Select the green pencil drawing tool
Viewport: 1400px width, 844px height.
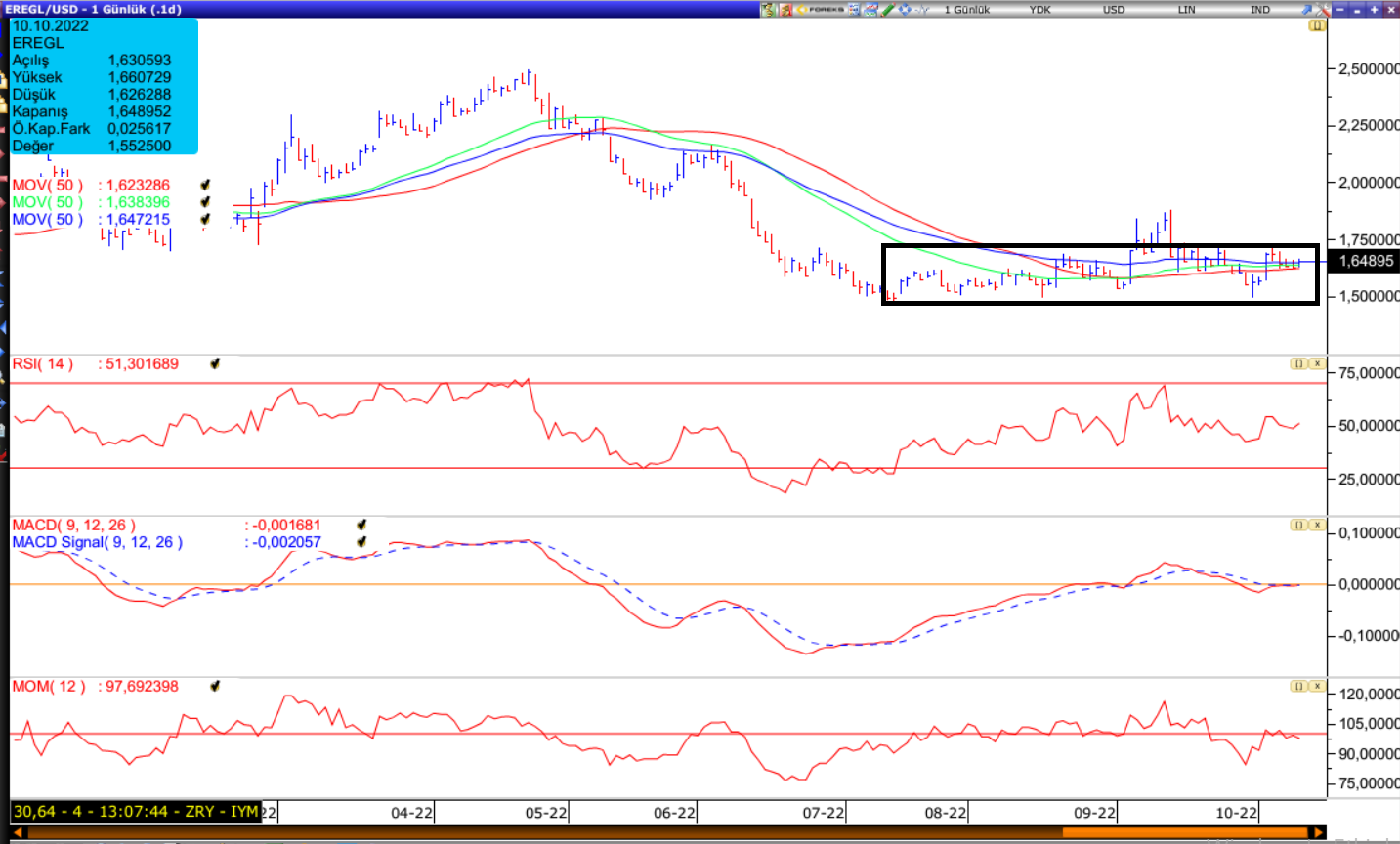(888, 9)
